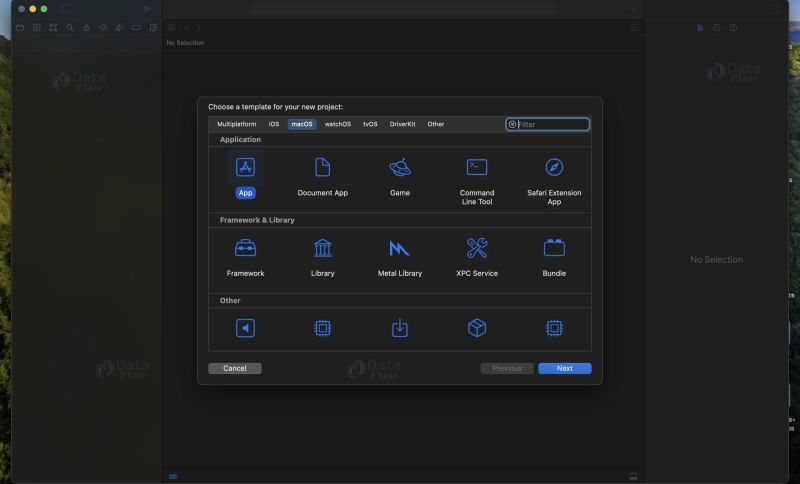The image size is (800, 484).
Task: Switch to the Multiplatform tab
Action: [x=237, y=124]
